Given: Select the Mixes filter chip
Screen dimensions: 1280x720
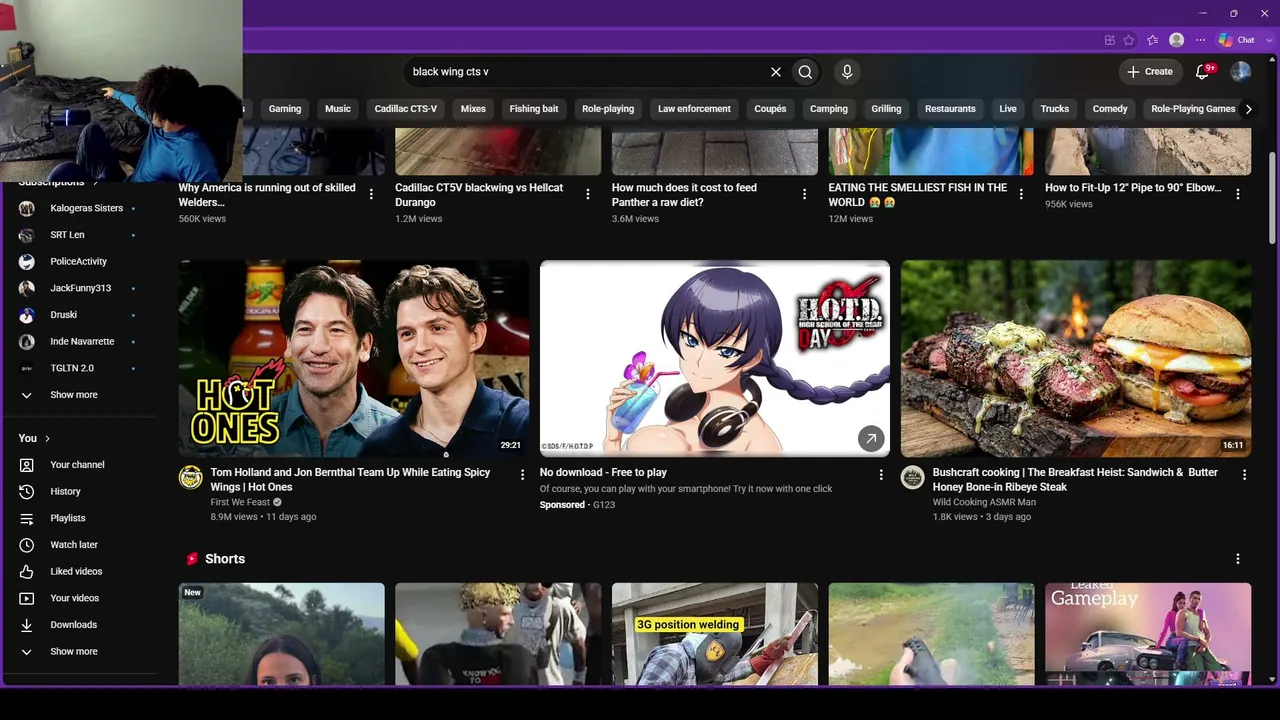Looking at the screenshot, I should [473, 109].
